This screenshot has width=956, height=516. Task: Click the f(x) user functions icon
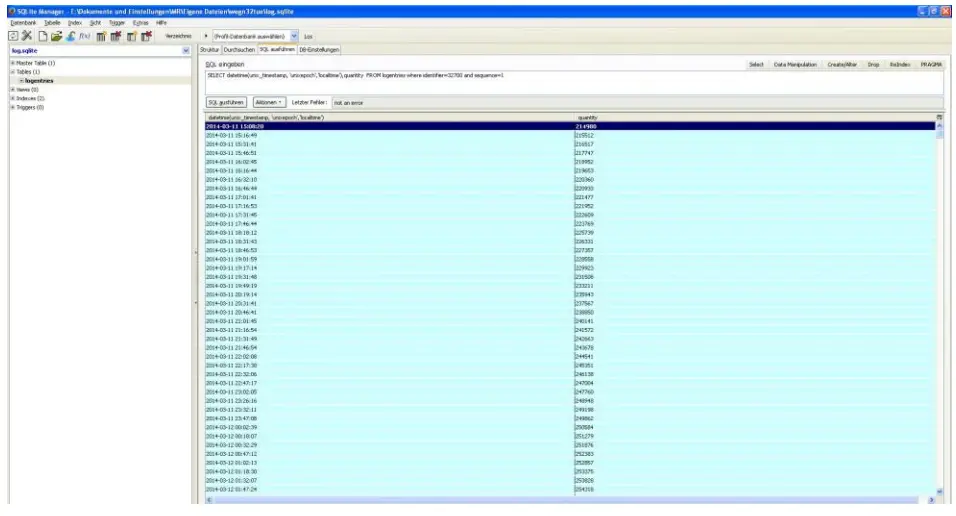coord(85,37)
